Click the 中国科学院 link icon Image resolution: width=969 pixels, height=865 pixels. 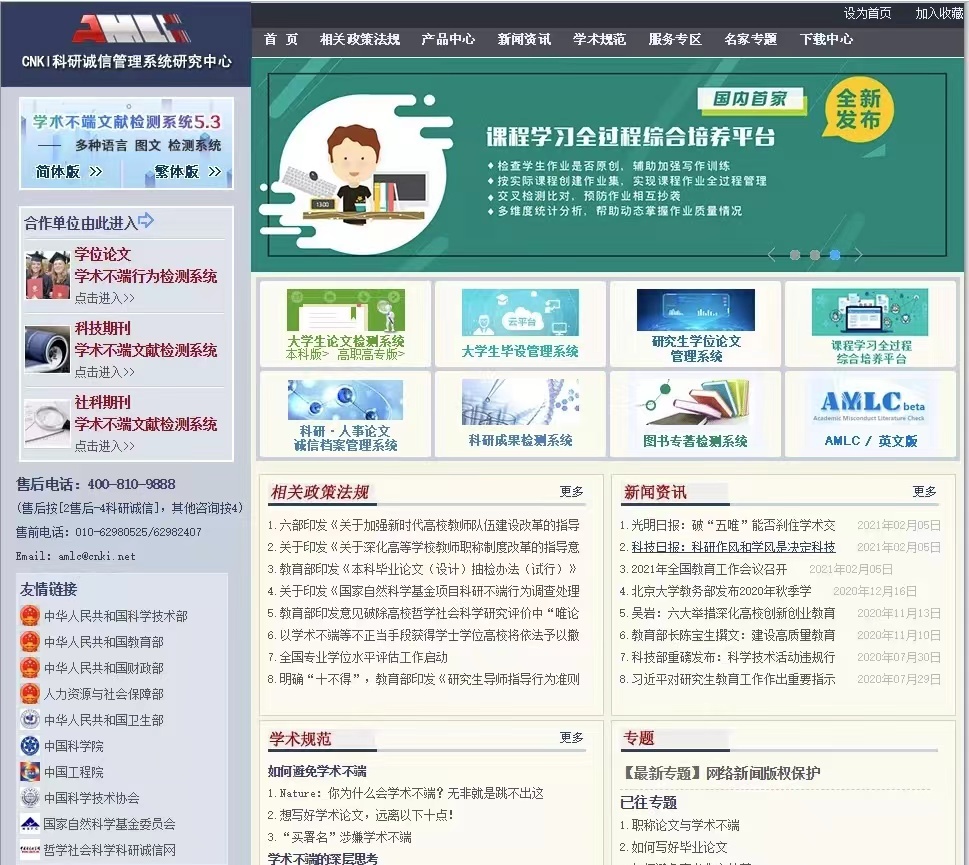tap(30, 745)
